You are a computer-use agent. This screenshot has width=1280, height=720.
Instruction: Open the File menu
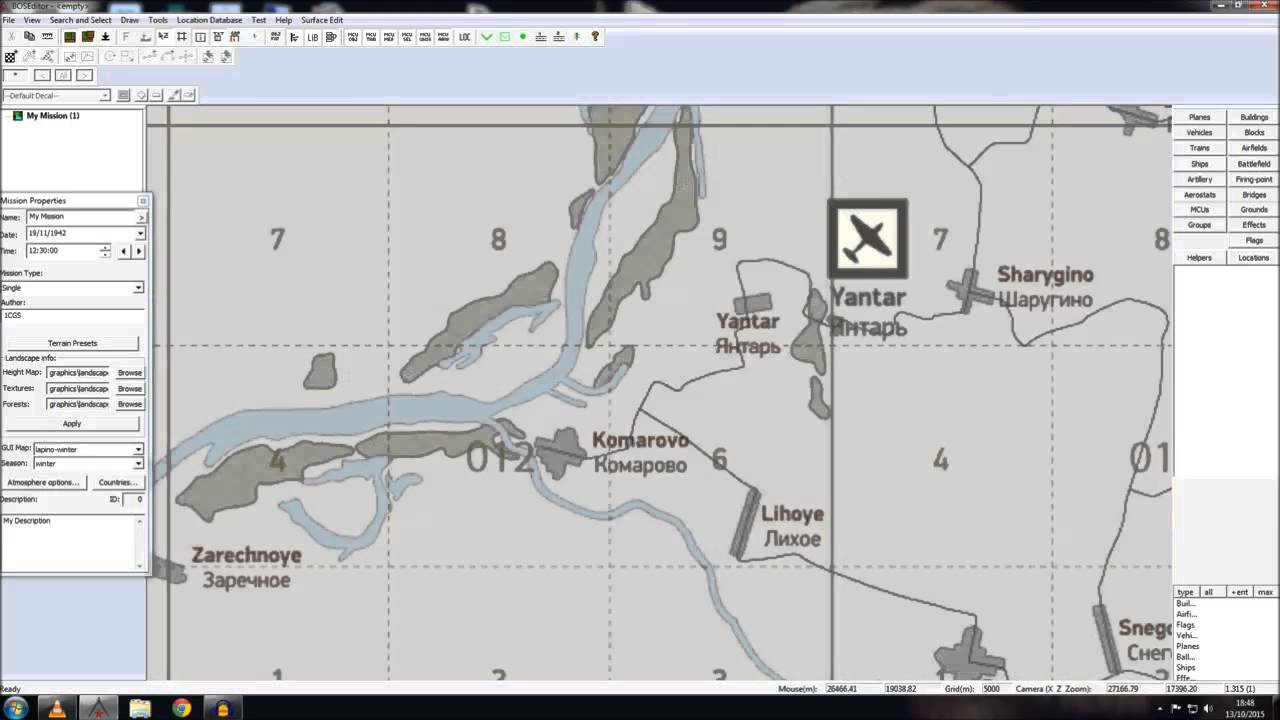point(8,20)
